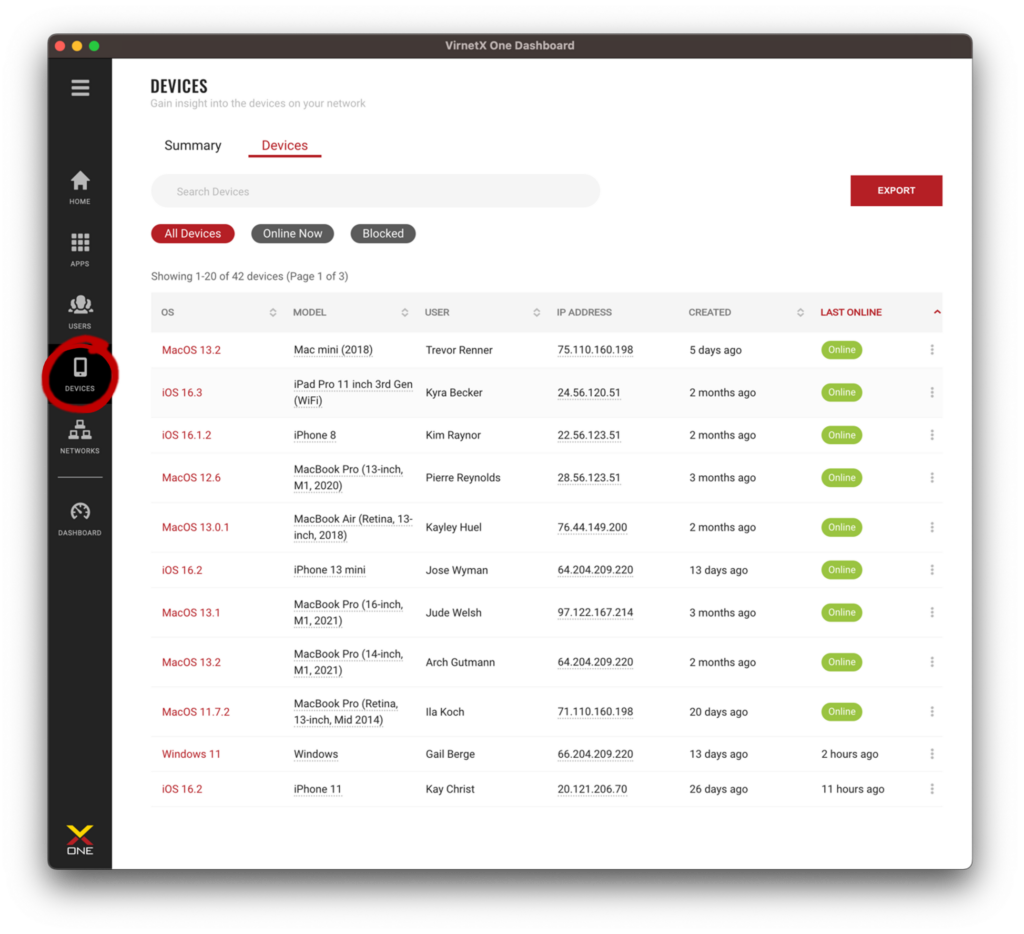Image resolution: width=1024 pixels, height=934 pixels.
Task: Click the Search Devices field
Action: pyautogui.click(x=375, y=191)
